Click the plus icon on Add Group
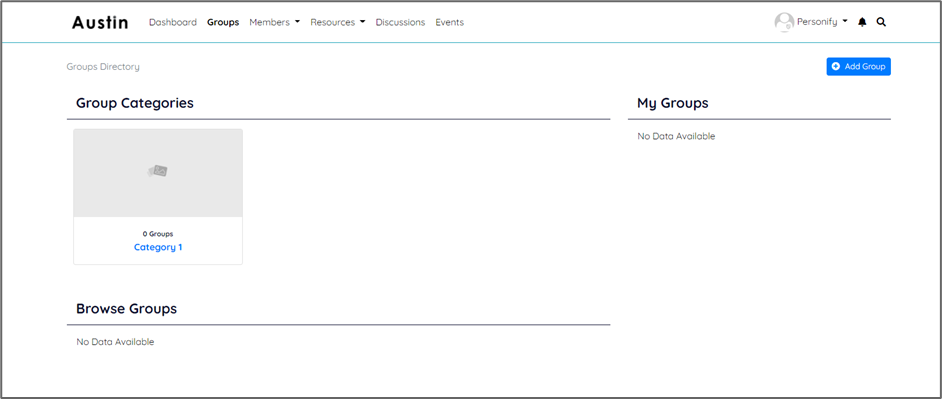The height and width of the screenshot is (399, 942). (836, 67)
